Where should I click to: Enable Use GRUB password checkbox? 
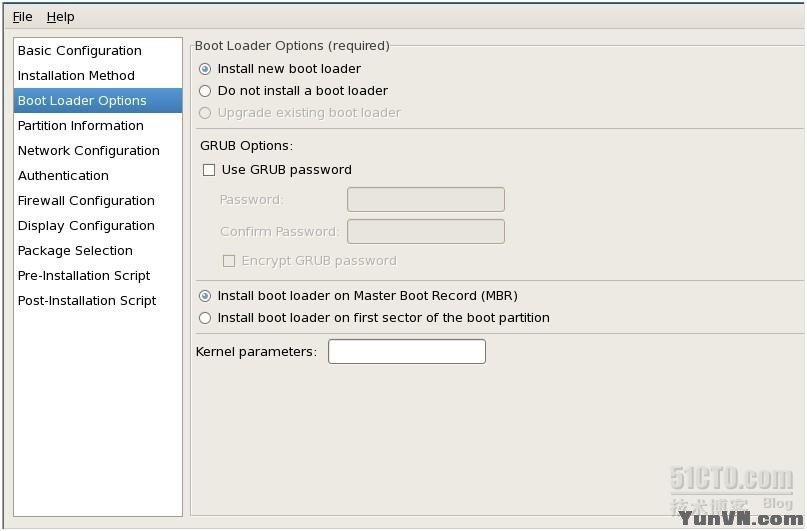pyautogui.click(x=209, y=170)
